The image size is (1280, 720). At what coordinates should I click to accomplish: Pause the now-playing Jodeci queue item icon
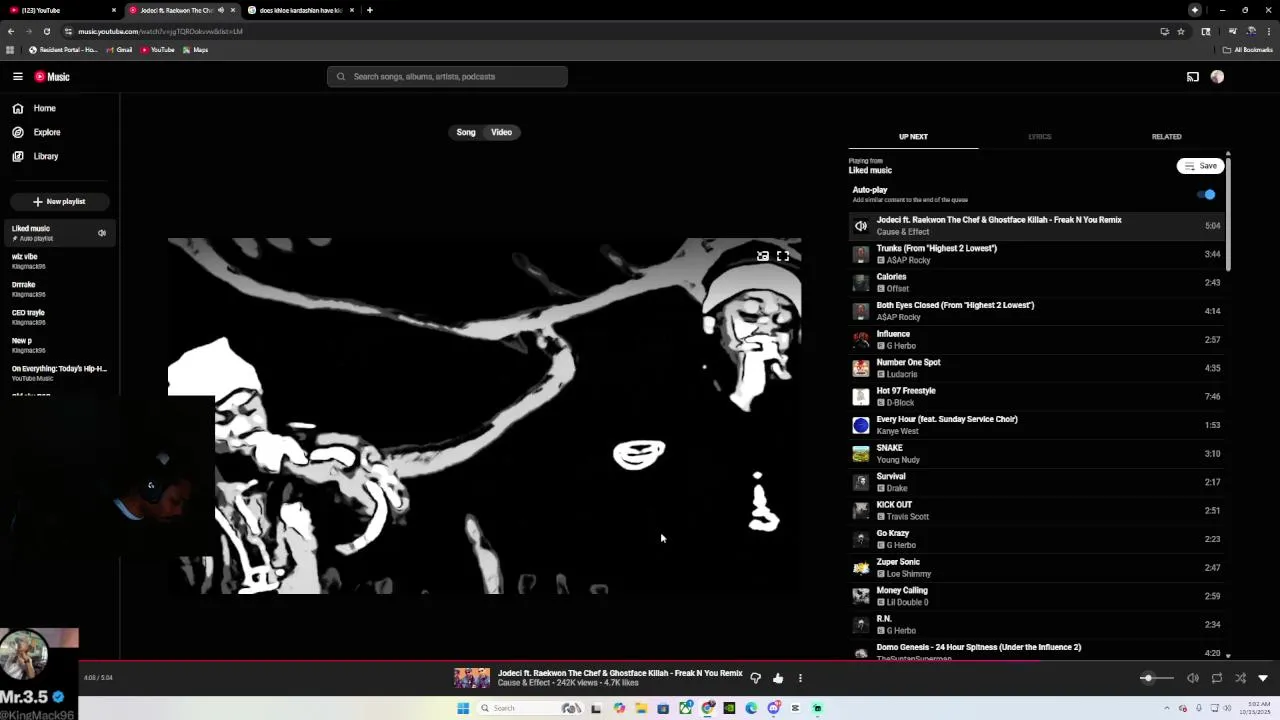(861, 226)
